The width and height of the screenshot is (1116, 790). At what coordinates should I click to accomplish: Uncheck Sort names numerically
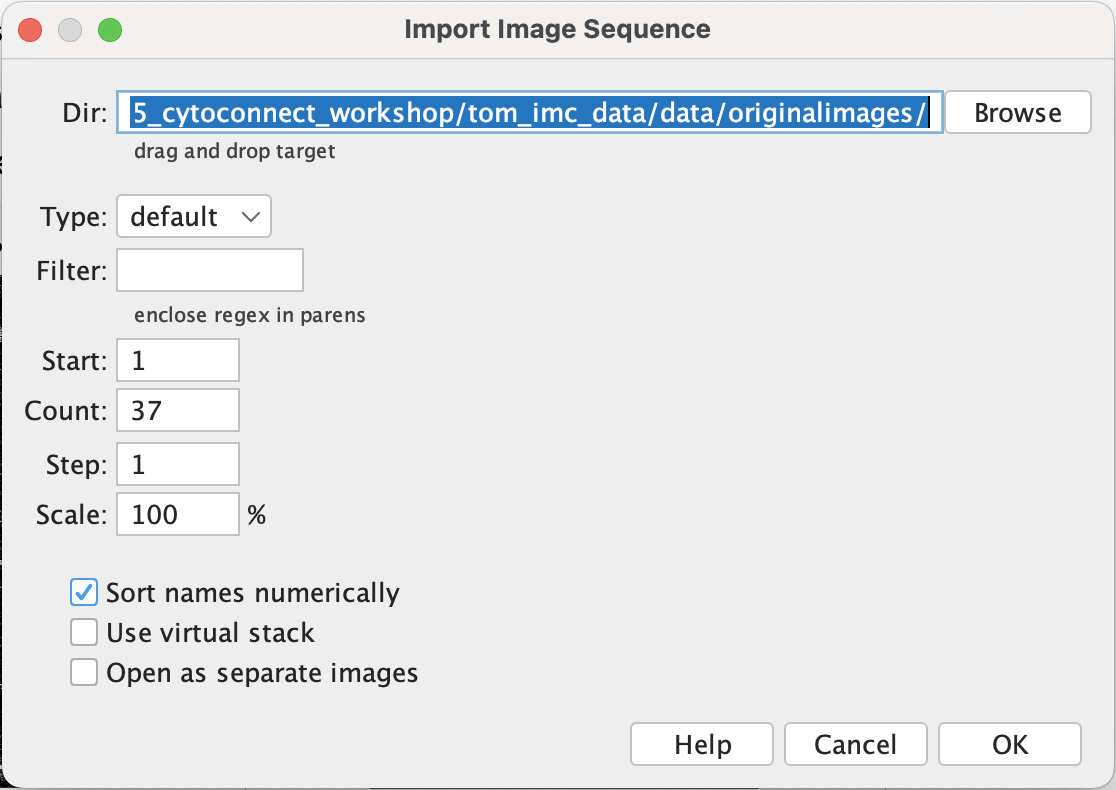point(83,593)
